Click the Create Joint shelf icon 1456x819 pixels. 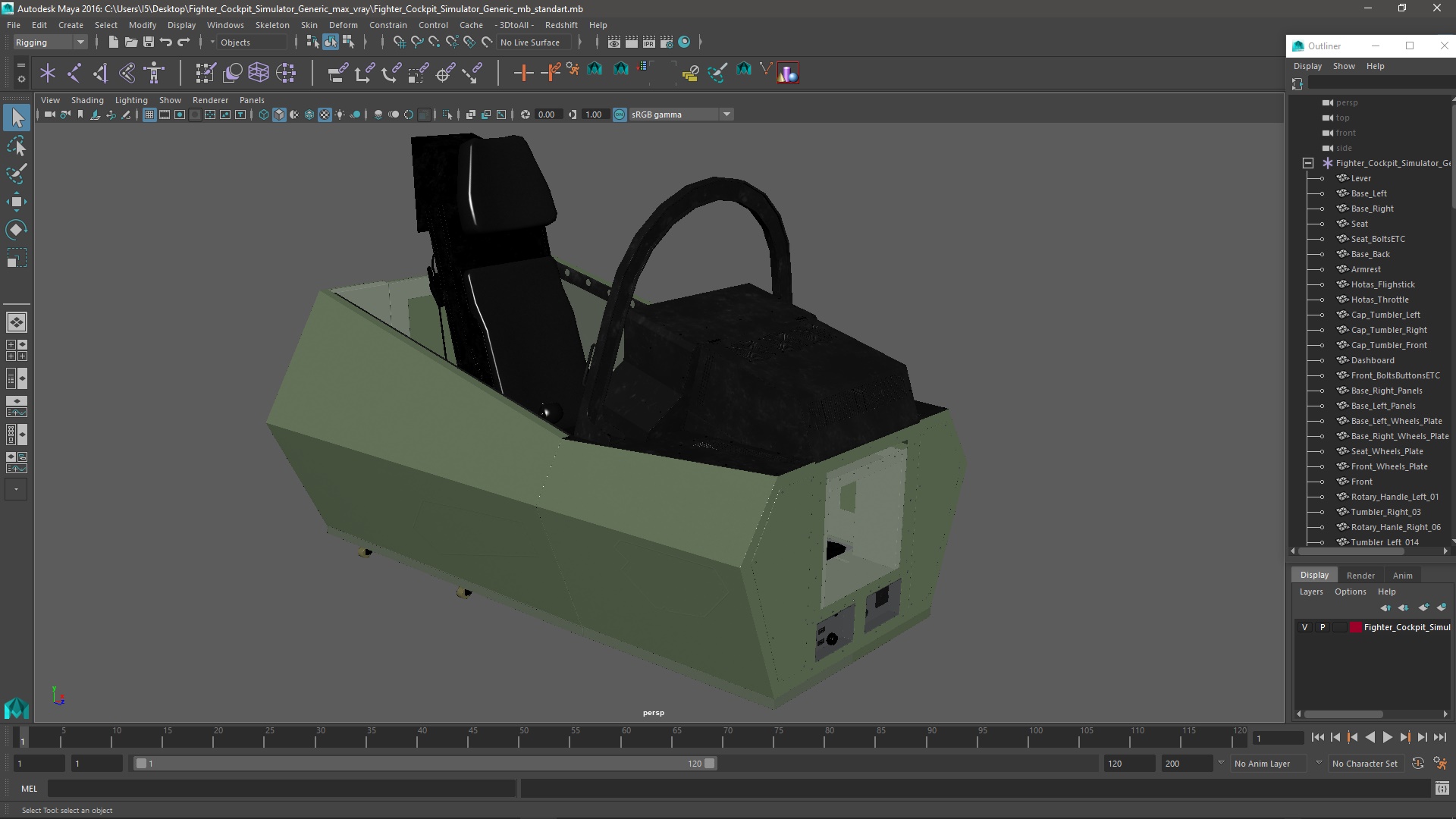[74, 73]
